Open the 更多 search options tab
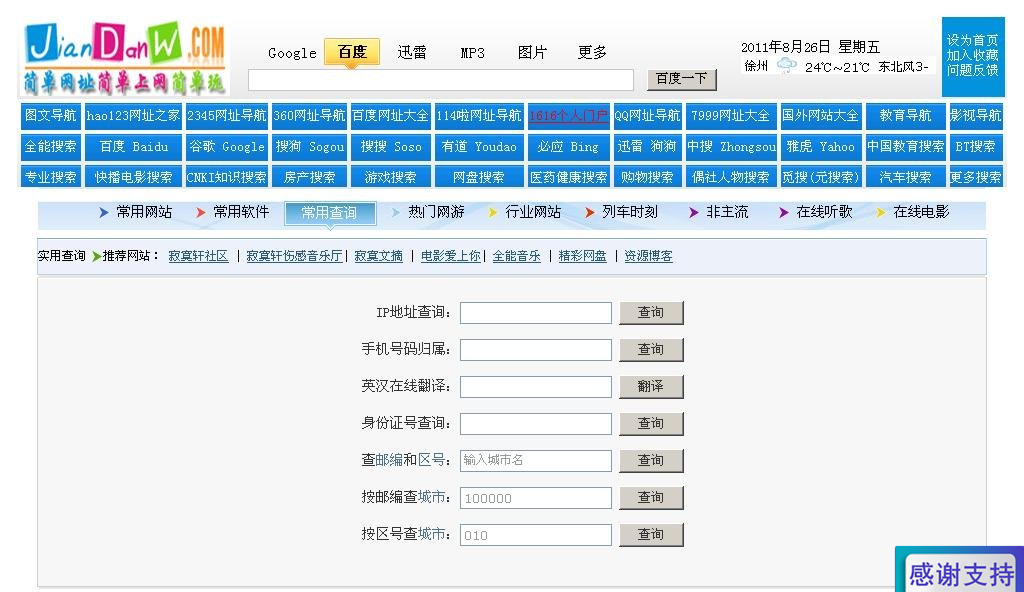The width and height of the screenshot is (1024, 592). (592, 52)
